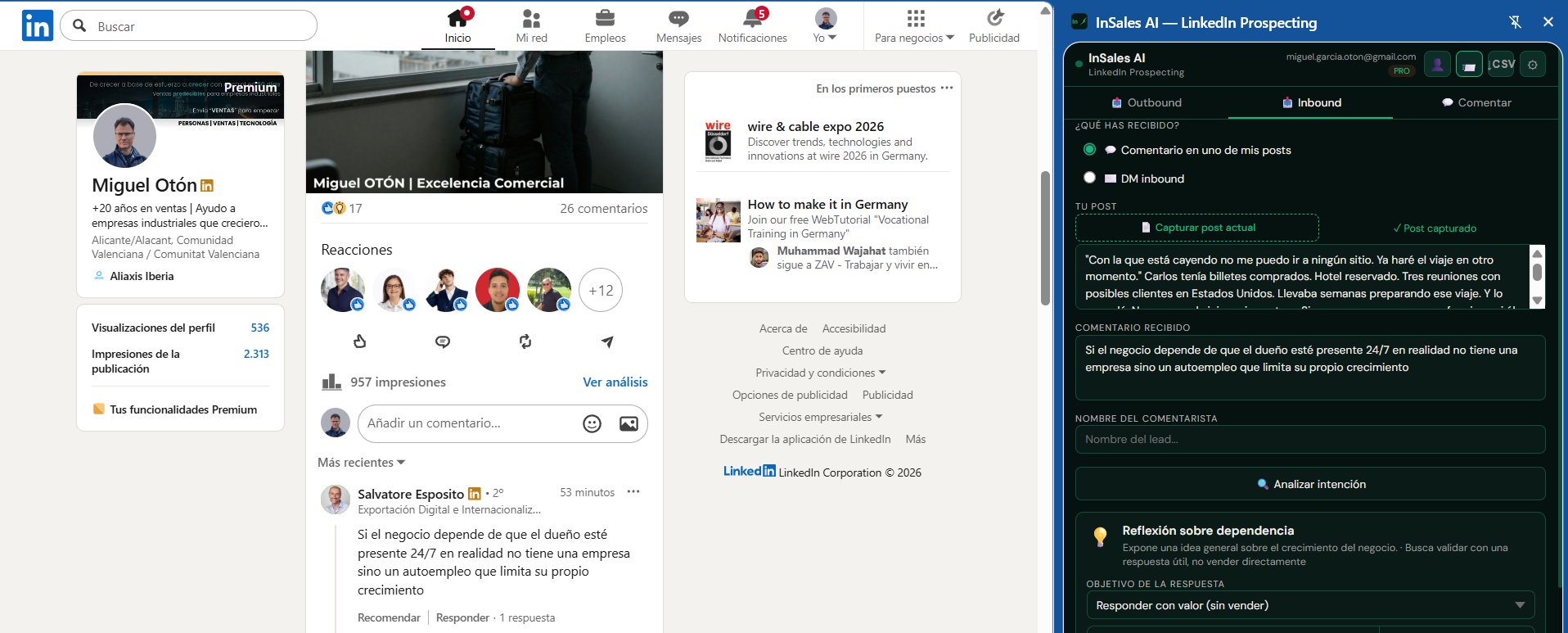The width and height of the screenshot is (1568, 633).
Task: Click the Comentario recibido text area
Action: pos(1310,368)
